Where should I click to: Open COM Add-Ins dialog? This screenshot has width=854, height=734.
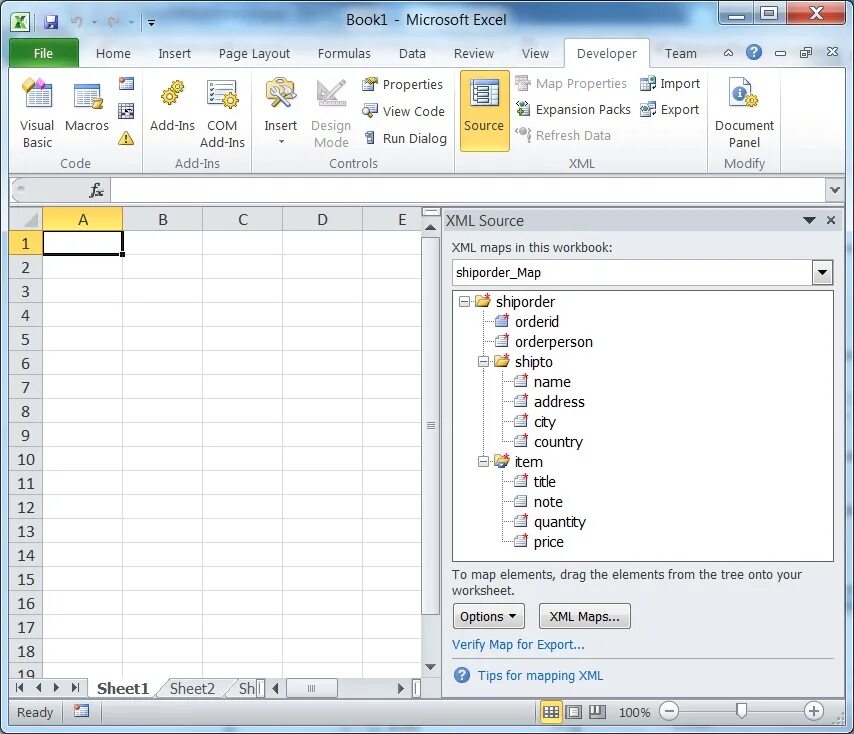[x=222, y=113]
